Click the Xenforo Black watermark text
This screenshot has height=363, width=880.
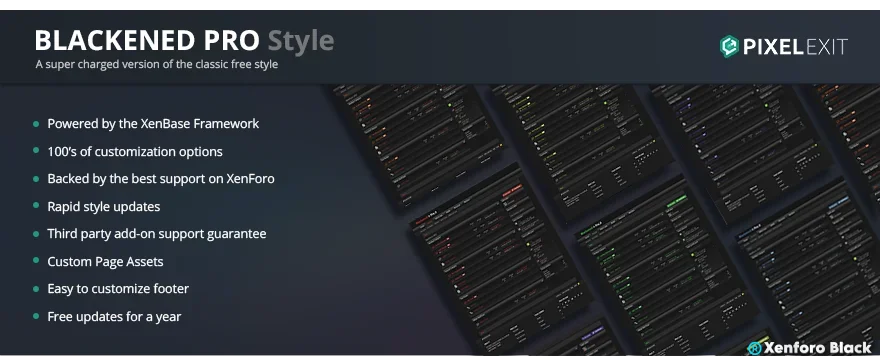coord(817,348)
